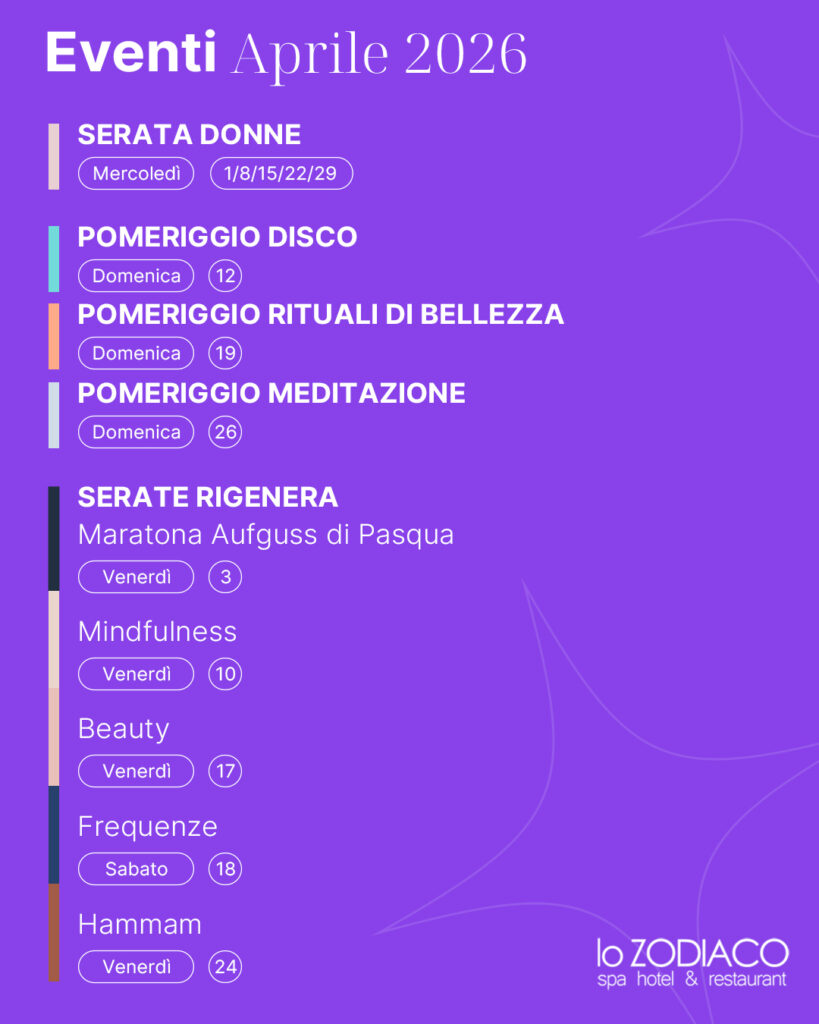Click the circled date 18

[x=225, y=869]
